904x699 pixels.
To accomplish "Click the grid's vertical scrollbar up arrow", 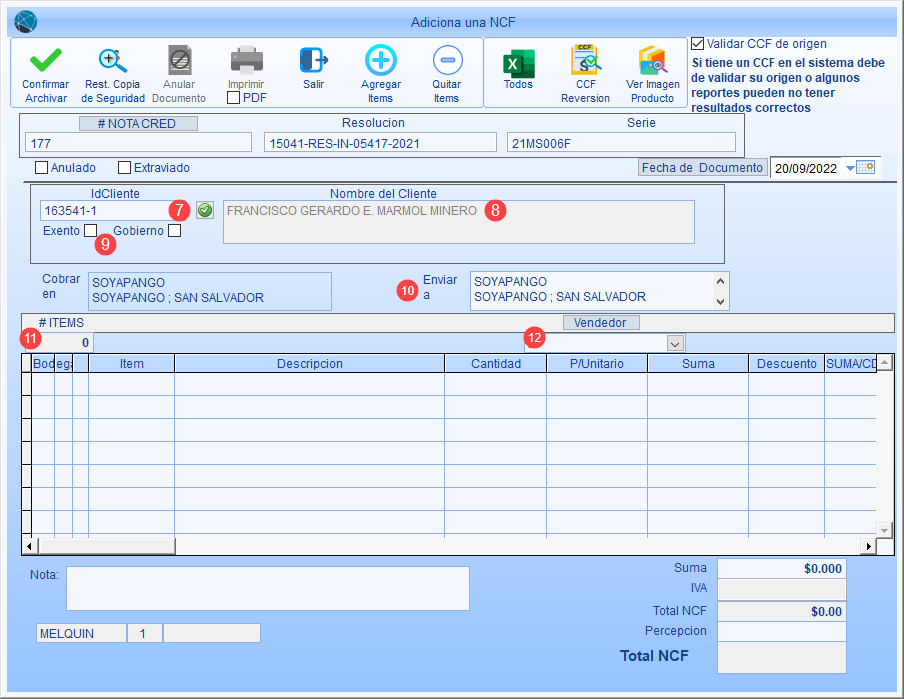I will pos(884,362).
